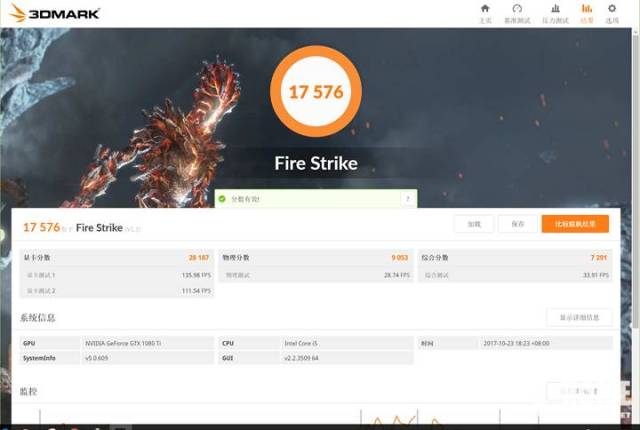
Task: Click the CPU label in system info
Action: (228, 343)
